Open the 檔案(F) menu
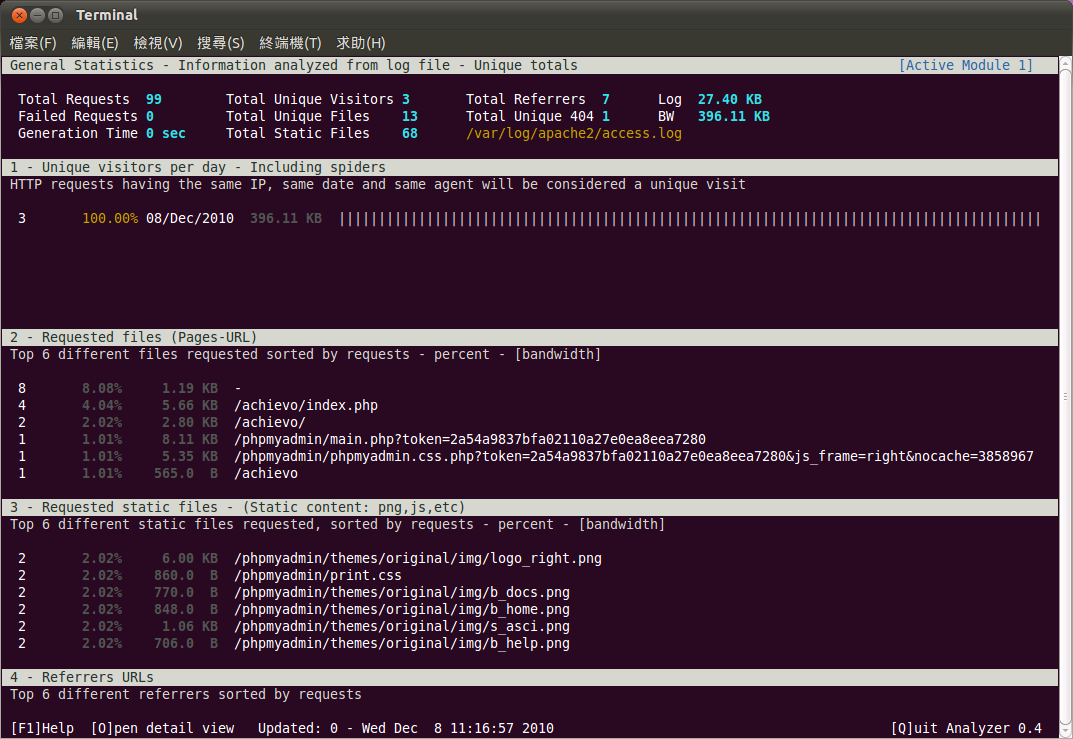Screen dimensions: 1073x739 click(x=33, y=43)
